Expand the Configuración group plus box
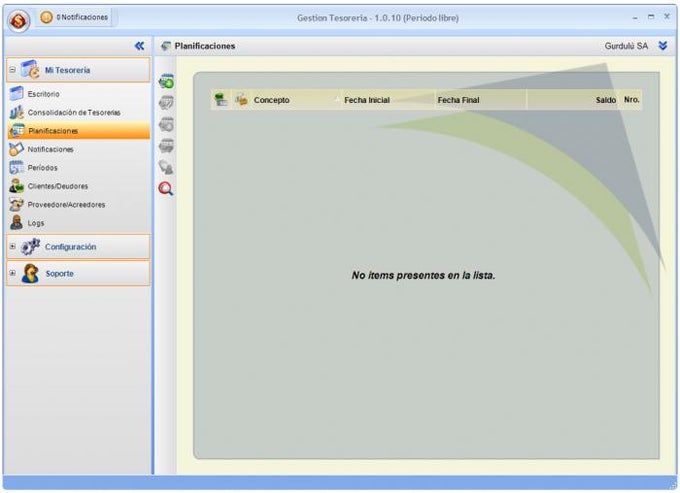680x493 pixels. (13, 246)
